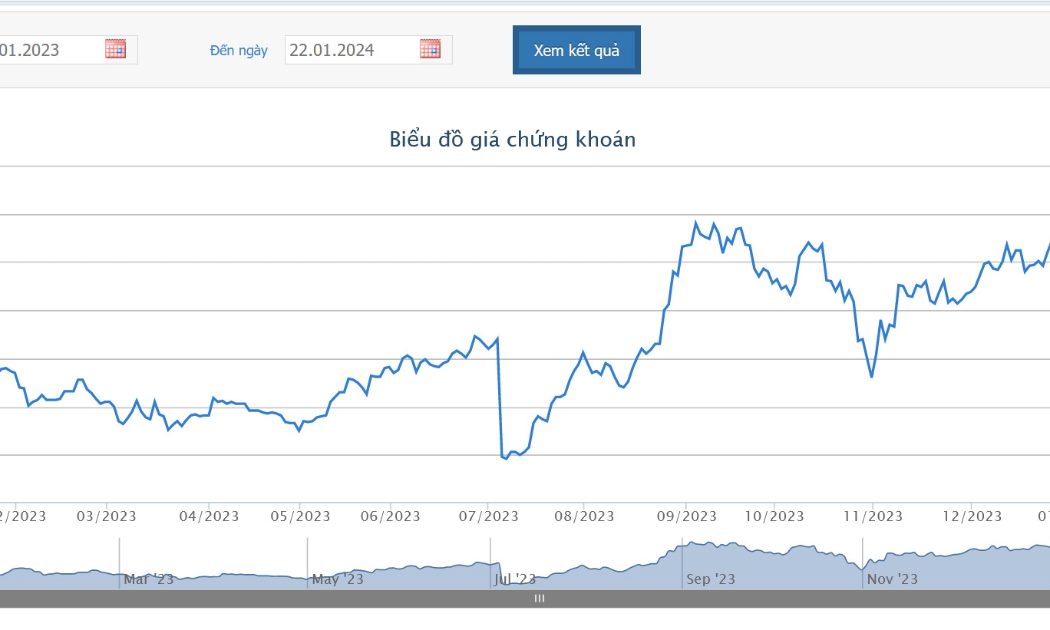Click the price line's July 2023 low point
The height and width of the screenshot is (630, 1050).
(506, 459)
